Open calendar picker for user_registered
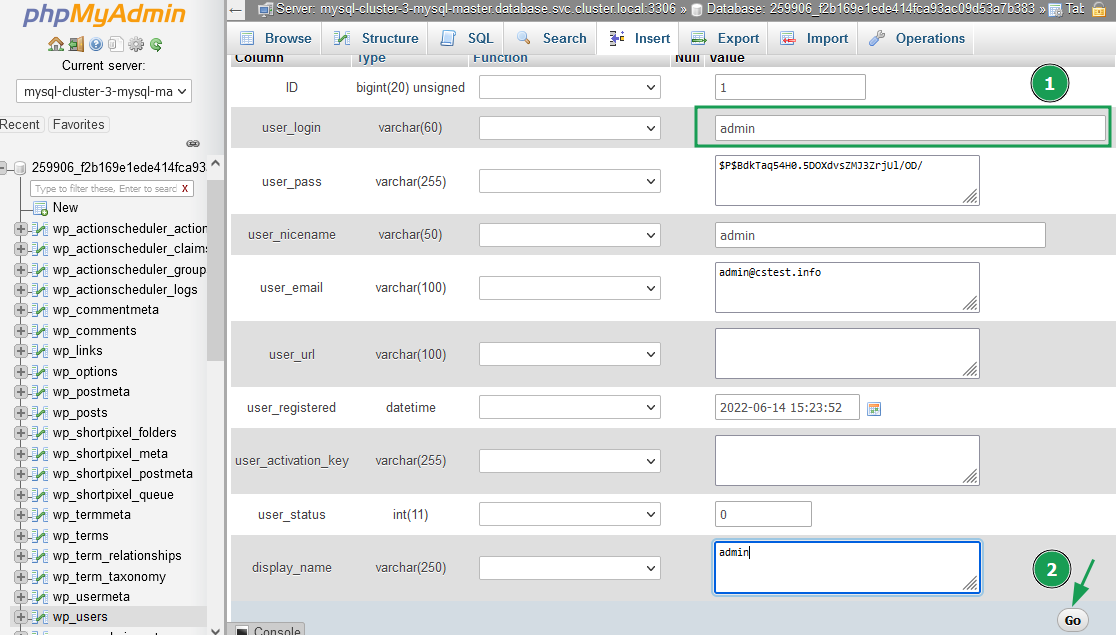 coord(874,408)
